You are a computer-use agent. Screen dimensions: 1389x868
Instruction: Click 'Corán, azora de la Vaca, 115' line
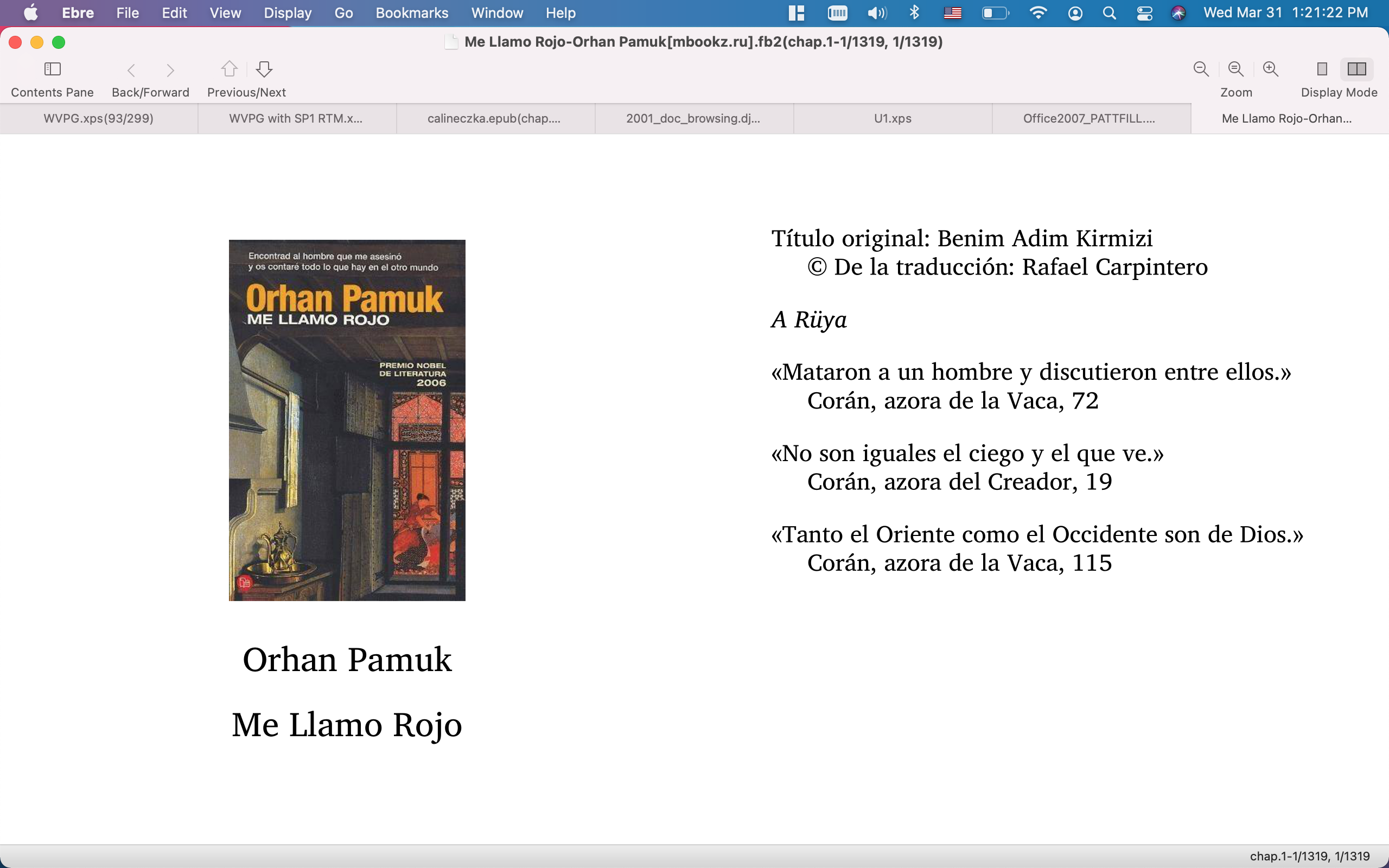click(960, 563)
